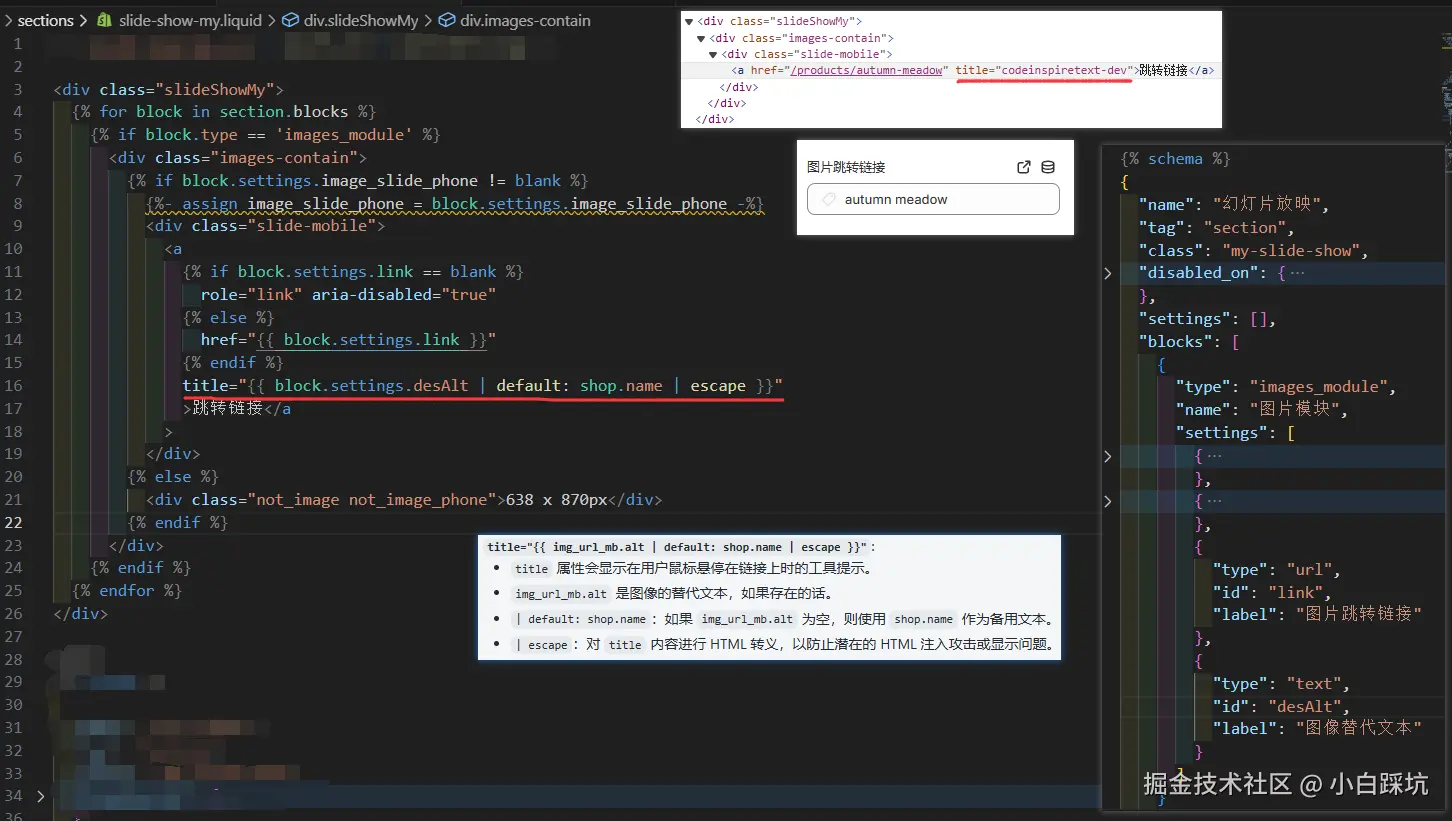Click the "blocks": [ schema line
The width and height of the screenshot is (1452, 821).
1189,341
